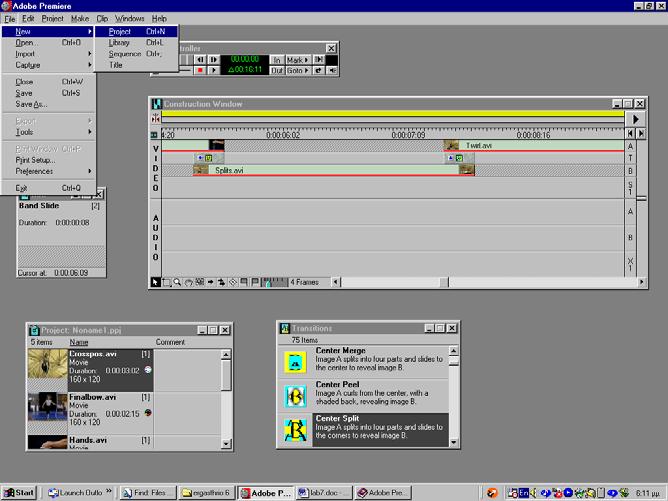Click the Center Peel transition icon
This screenshot has height=501, width=668.
point(295,396)
